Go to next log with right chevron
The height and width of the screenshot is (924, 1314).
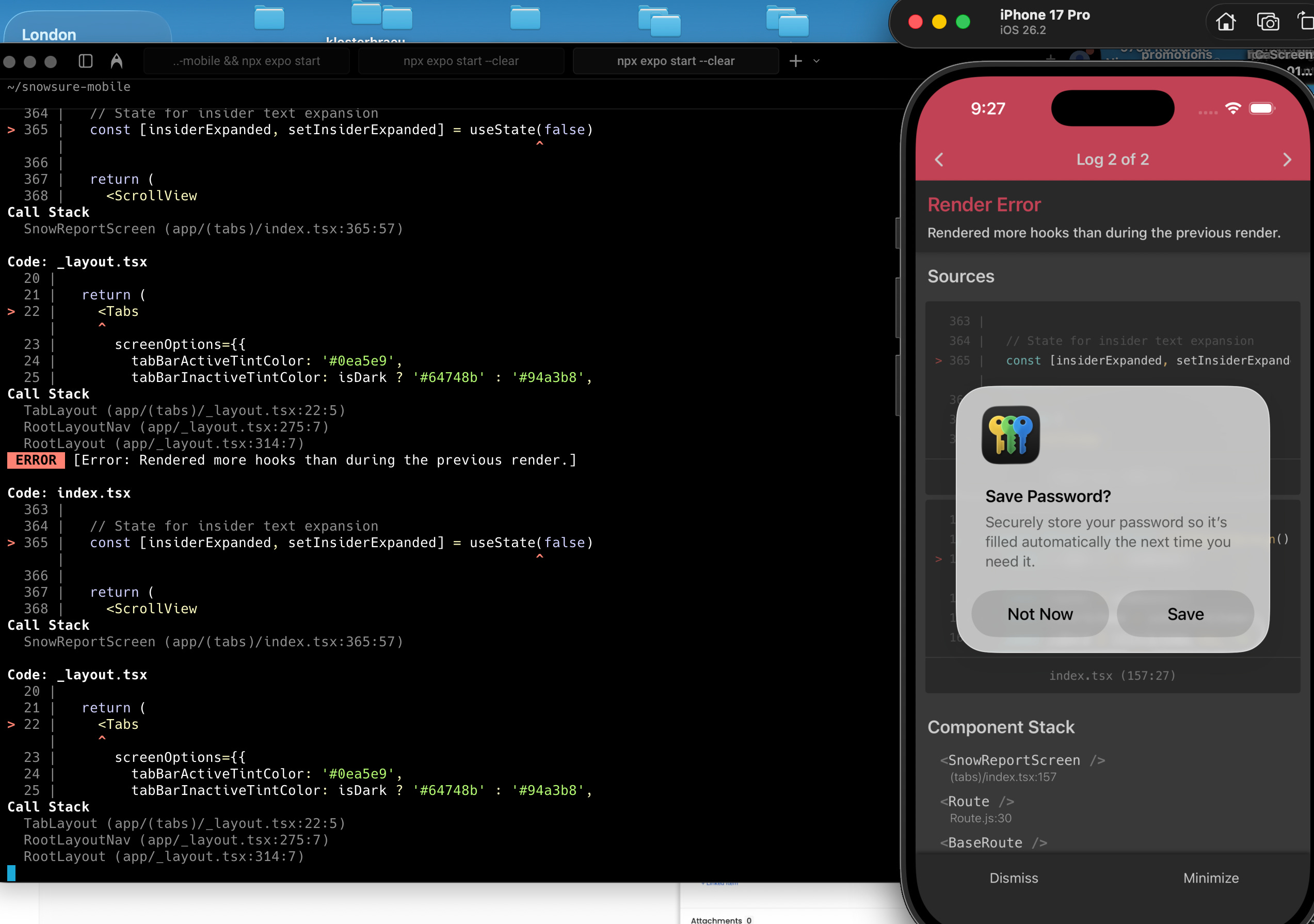coord(1287,160)
